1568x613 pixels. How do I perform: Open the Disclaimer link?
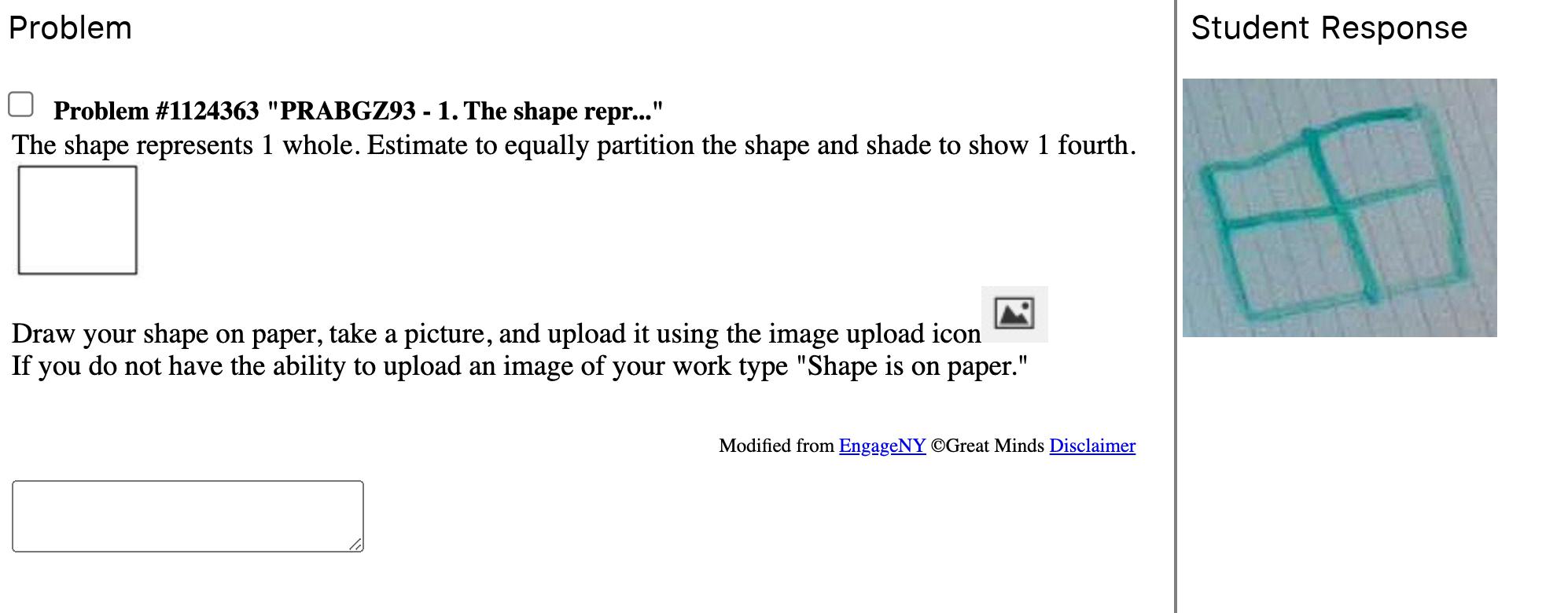1091,446
